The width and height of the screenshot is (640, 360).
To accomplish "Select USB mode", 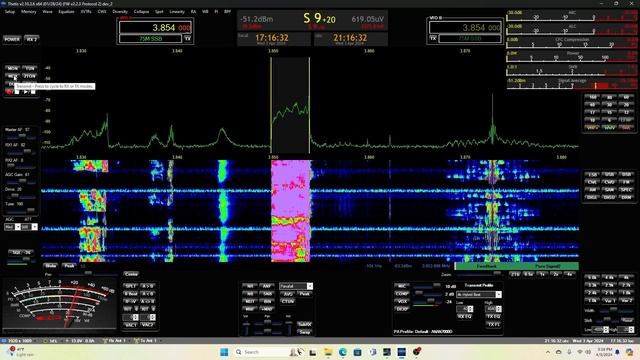I will [x=609, y=174].
